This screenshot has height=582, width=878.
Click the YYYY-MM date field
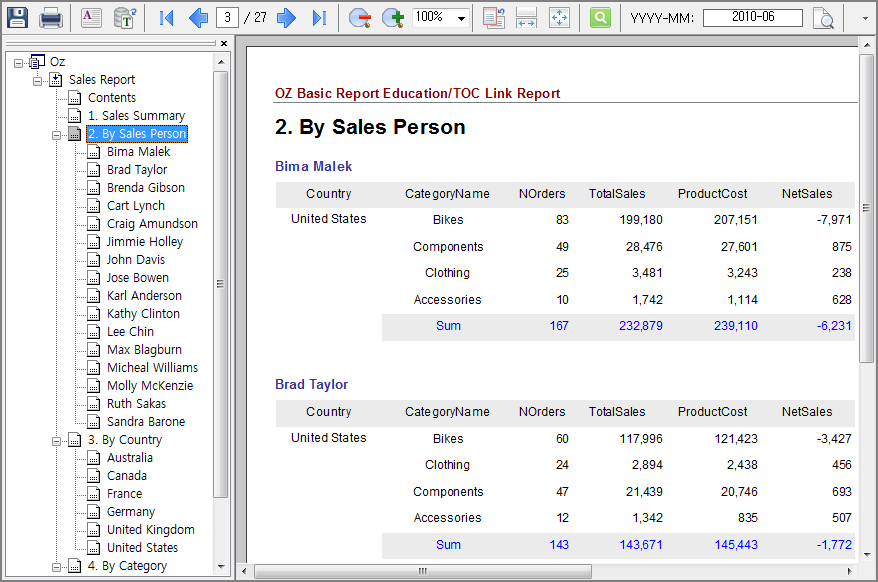[752, 18]
